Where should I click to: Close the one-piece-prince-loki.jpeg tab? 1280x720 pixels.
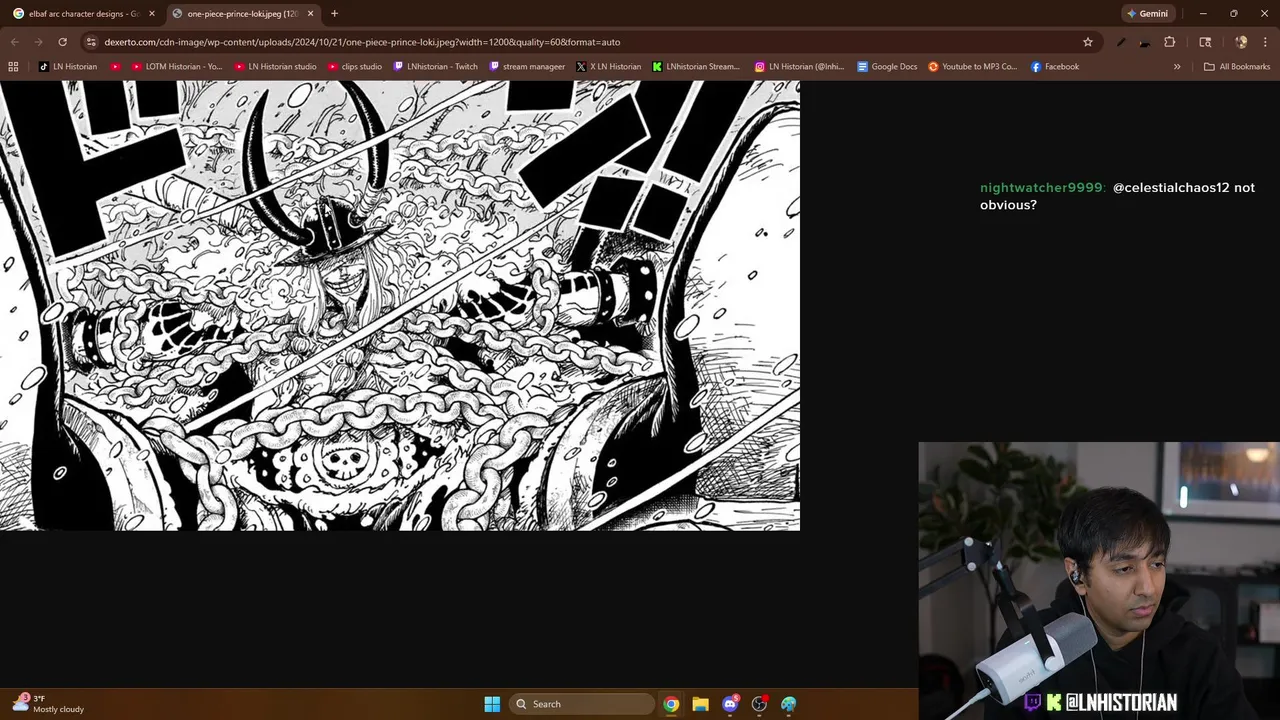pos(310,14)
